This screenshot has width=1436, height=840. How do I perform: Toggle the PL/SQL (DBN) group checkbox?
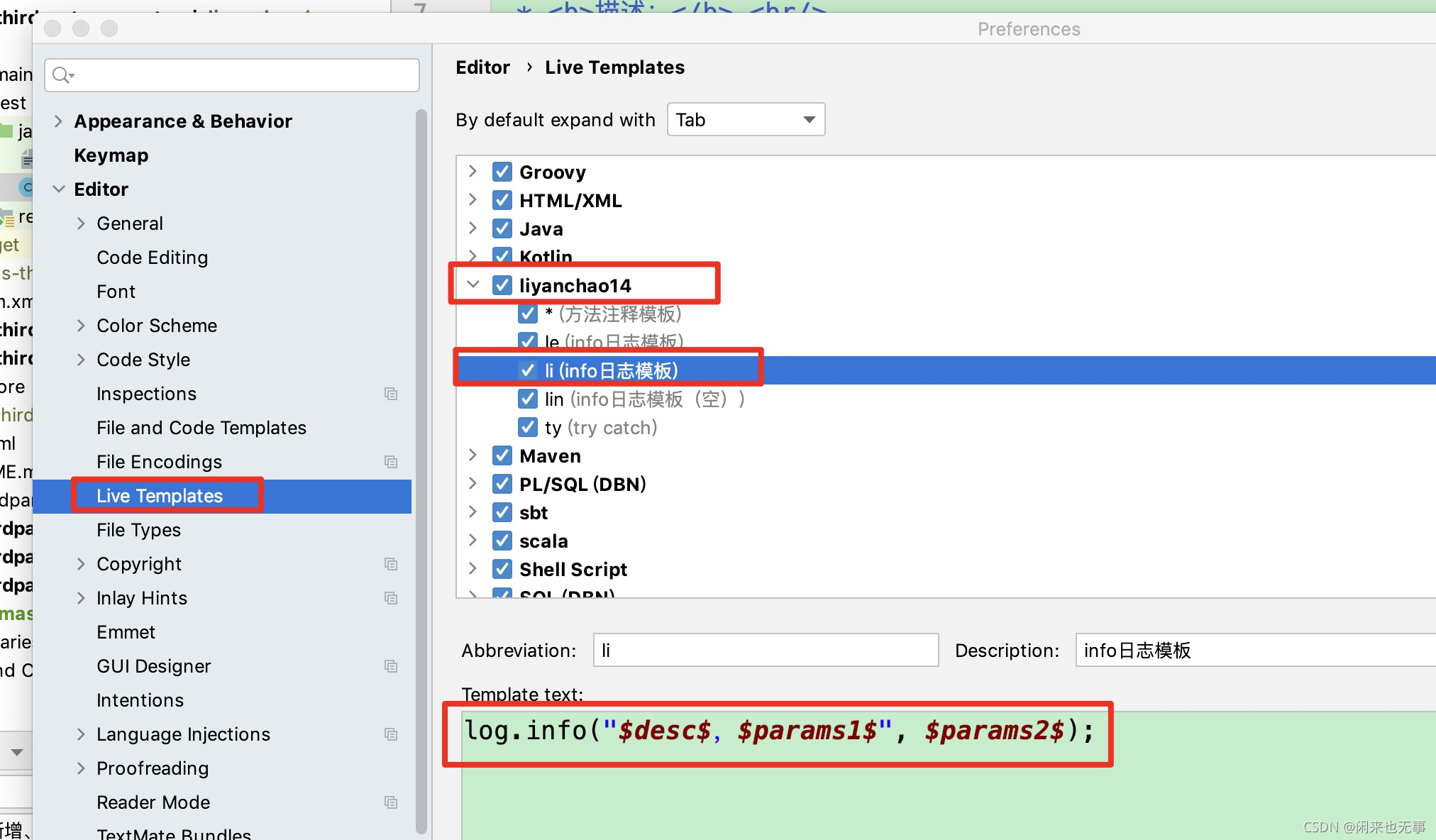click(x=502, y=484)
